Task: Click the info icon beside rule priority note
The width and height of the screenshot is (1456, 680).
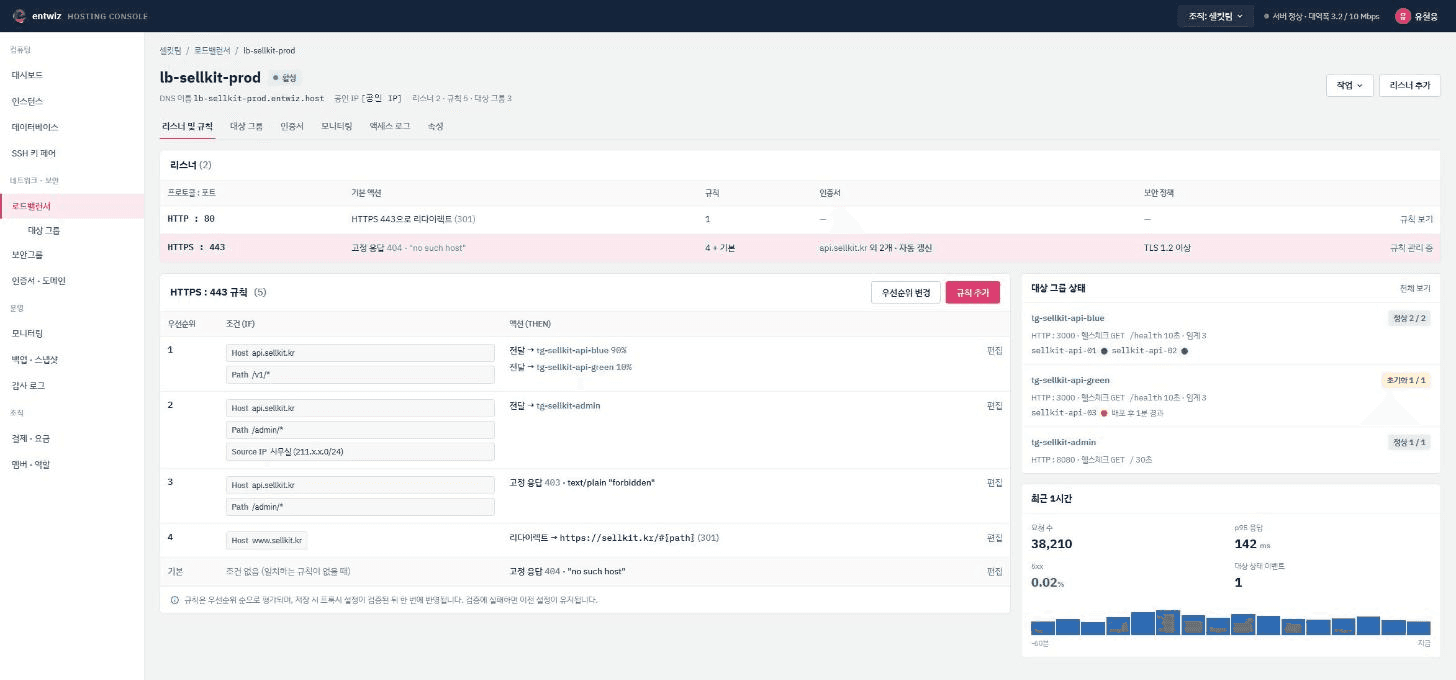Action: pyautogui.click(x=175, y=600)
